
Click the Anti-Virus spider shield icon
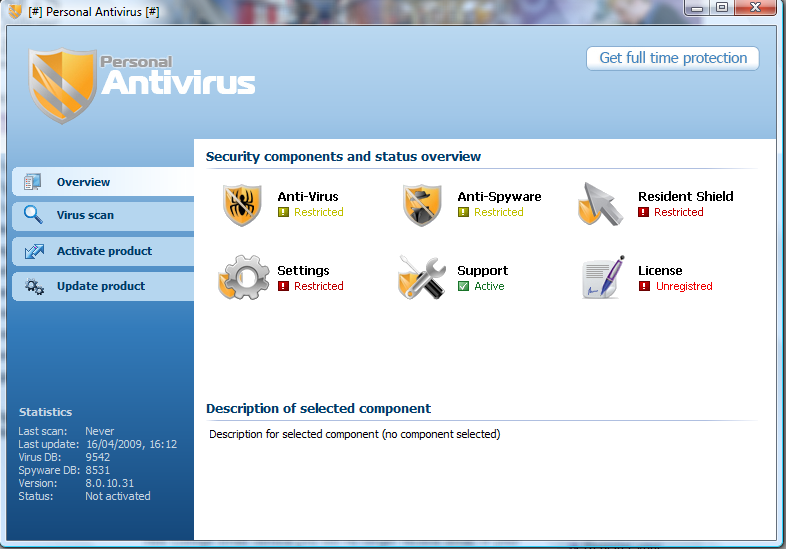click(242, 205)
